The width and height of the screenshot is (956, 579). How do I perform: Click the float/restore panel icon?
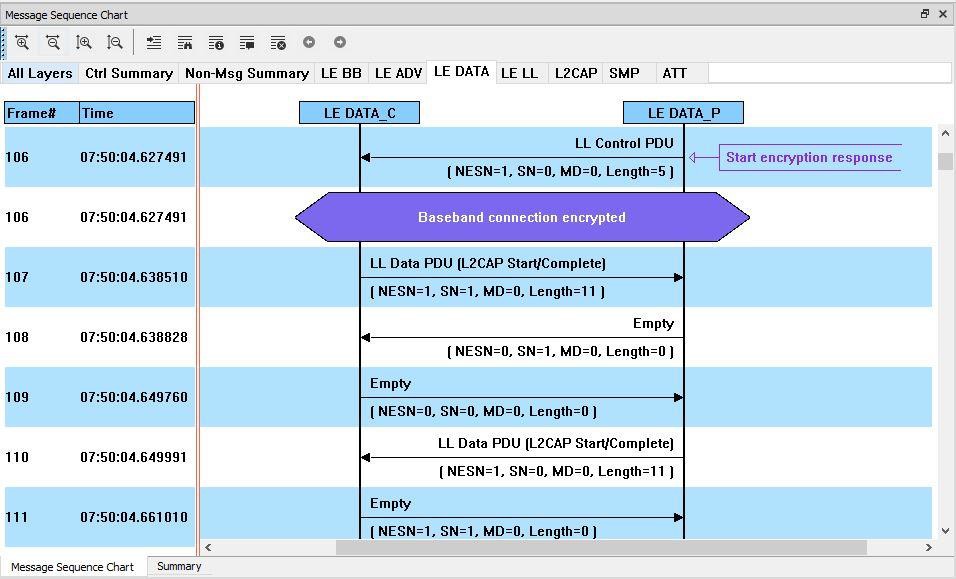pos(925,13)
